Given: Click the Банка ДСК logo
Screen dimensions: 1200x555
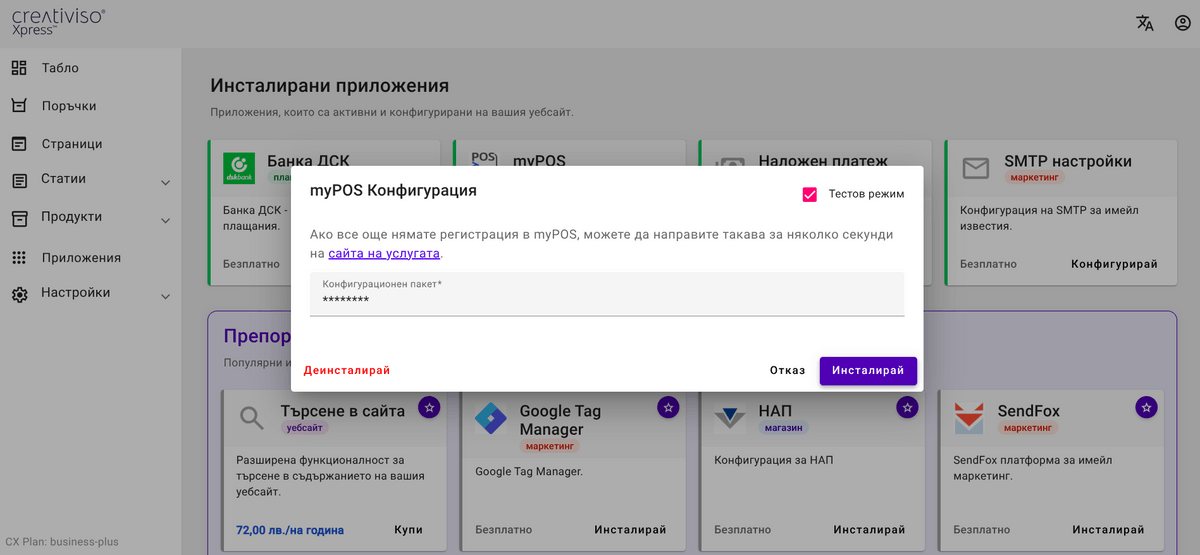Looking at the screenshot, I should click(x=239, y=167).
